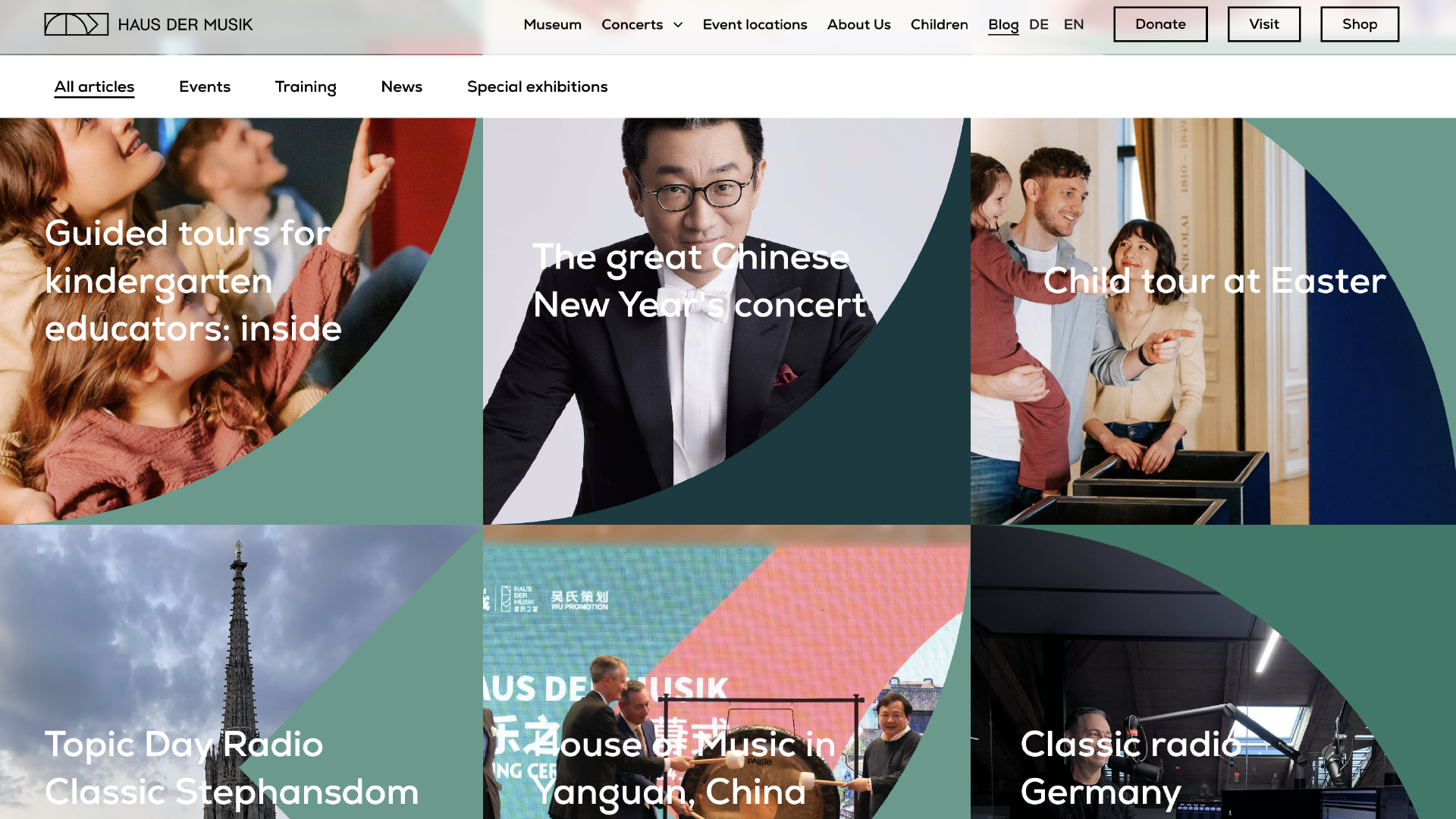Click the Haus der Musik logo icon
The height and width of the screenshot is (819, 1456).
coord(76,24)
